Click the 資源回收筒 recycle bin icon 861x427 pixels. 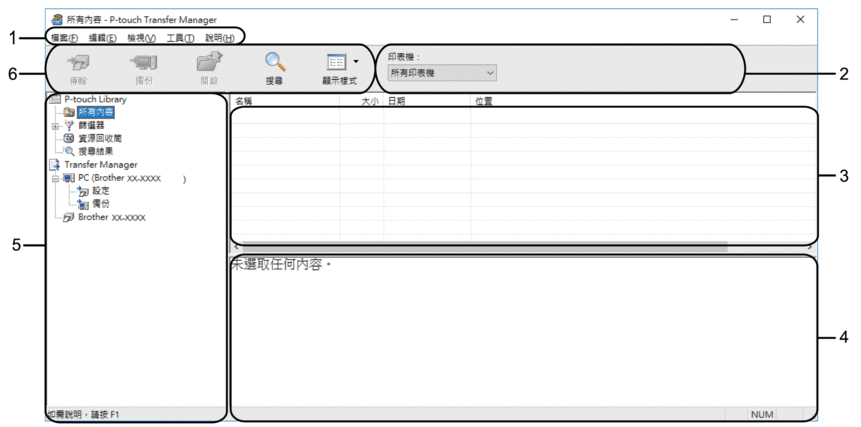coord(69,138)
